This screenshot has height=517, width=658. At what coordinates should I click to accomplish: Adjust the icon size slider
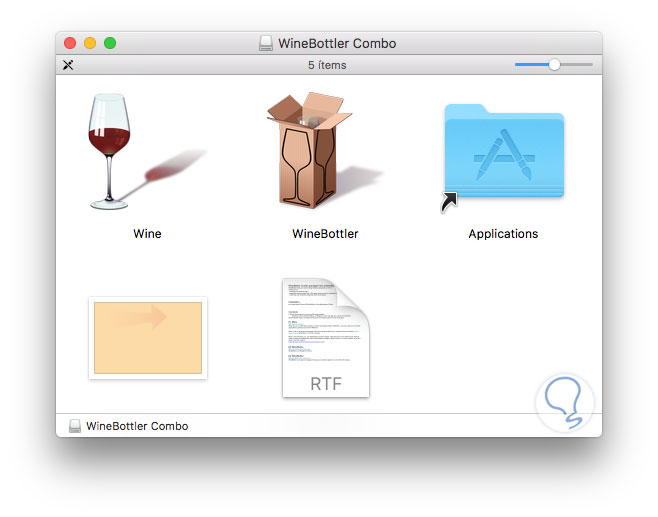554,65
